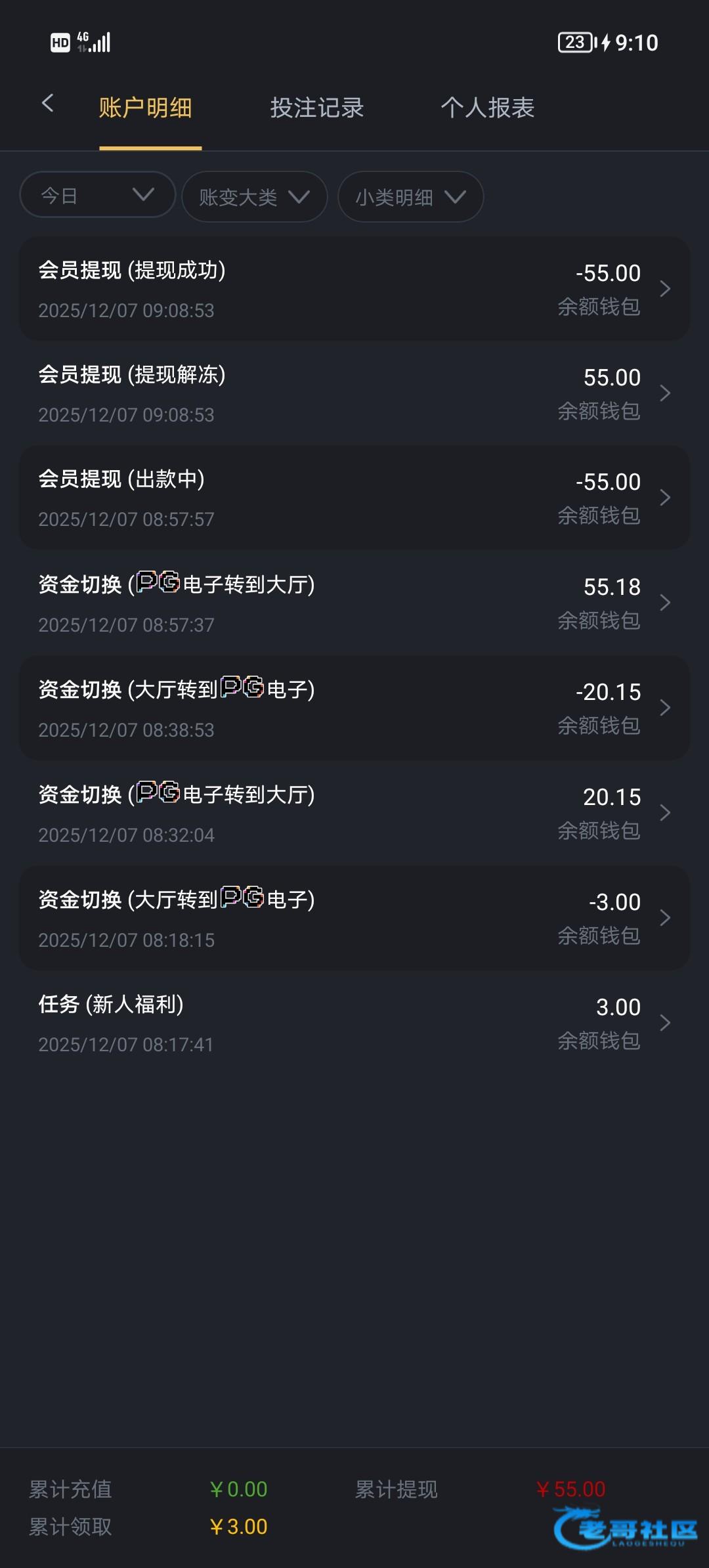Click chevron next to -3.00 amount
Viewport: 709px width, 1568px height.
point(664,918)
